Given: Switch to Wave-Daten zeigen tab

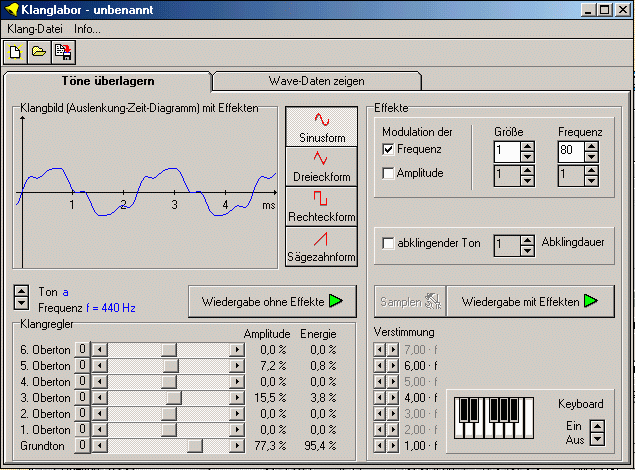Looking at the screenshot, I should pos(316,80).
